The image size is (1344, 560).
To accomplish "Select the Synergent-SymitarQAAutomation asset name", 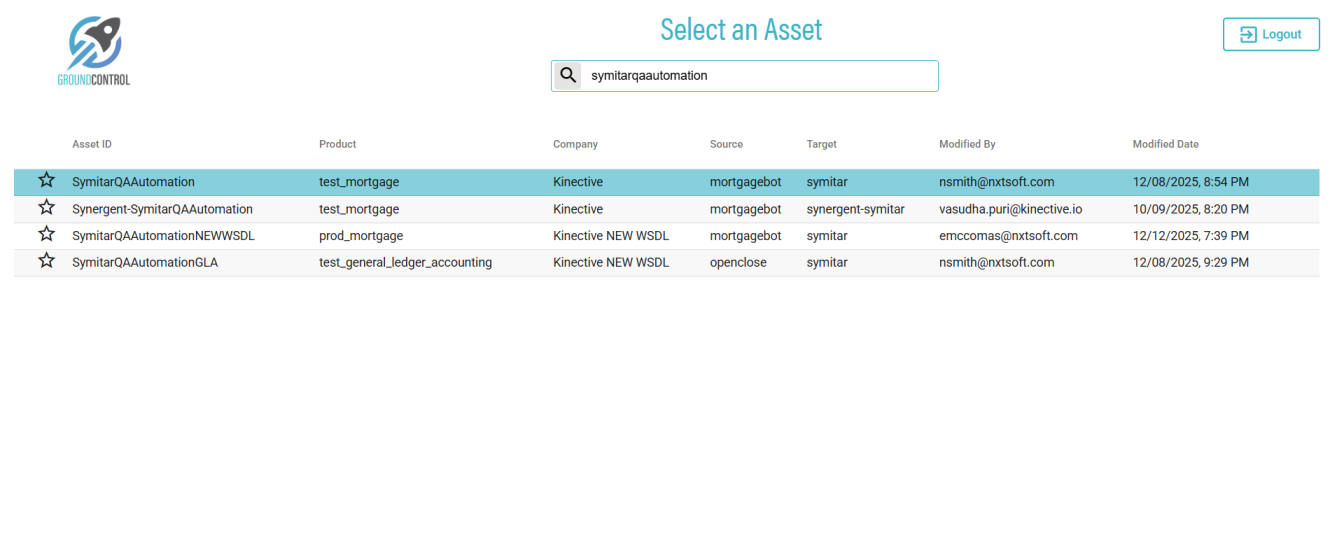I will (x=162, y=209).
